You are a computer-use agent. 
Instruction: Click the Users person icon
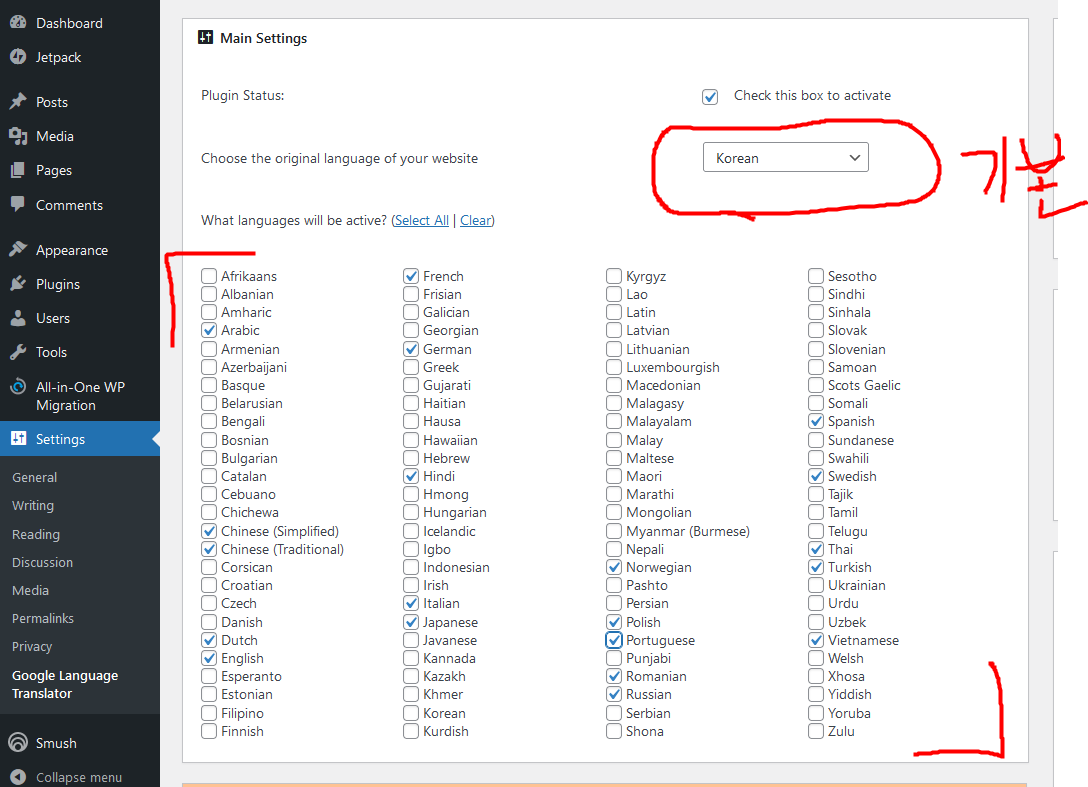[18, 318]
